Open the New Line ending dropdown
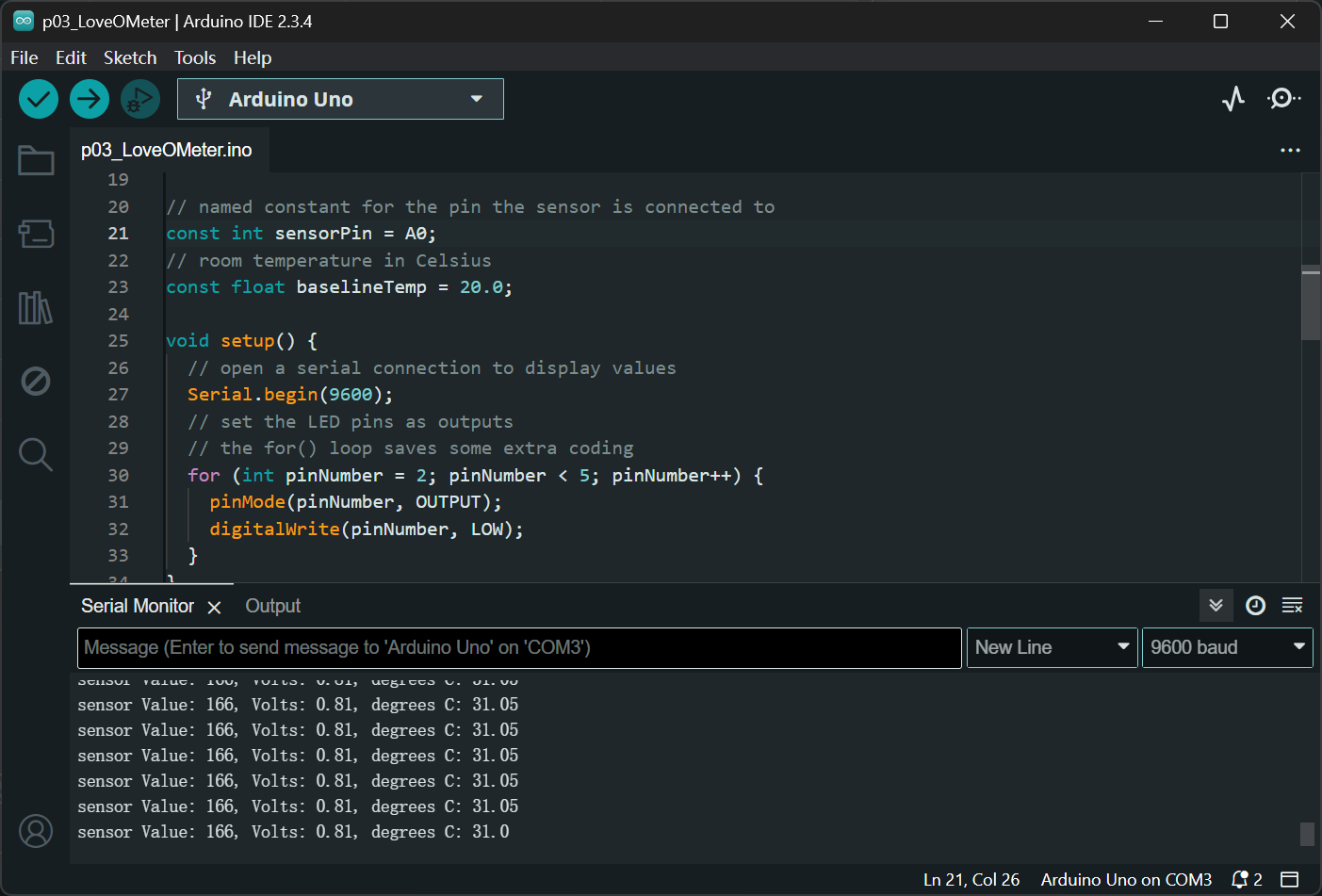The image size is (1322, 896). [1052, 647]
